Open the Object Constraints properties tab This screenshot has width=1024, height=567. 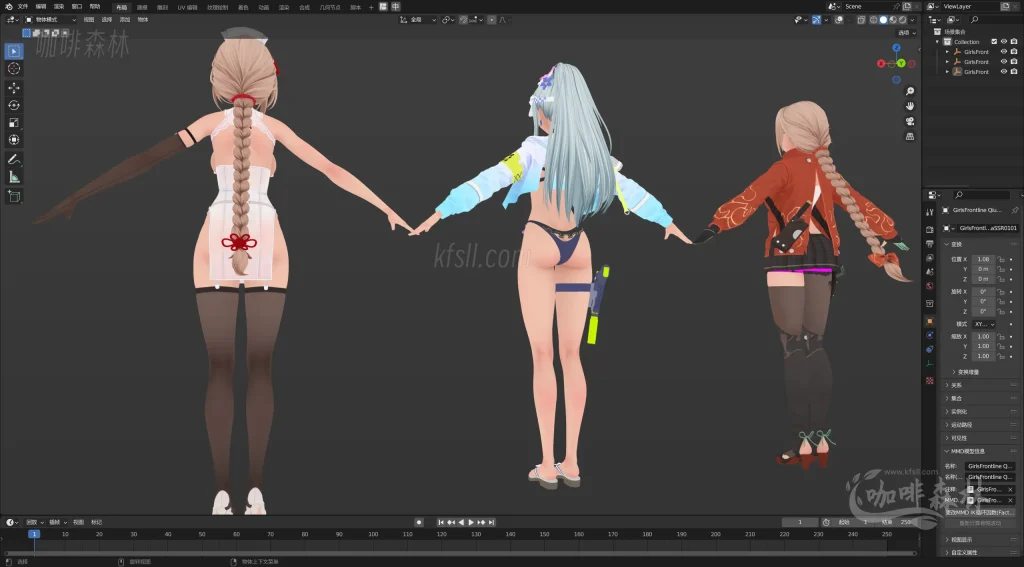tap(929, 349)
